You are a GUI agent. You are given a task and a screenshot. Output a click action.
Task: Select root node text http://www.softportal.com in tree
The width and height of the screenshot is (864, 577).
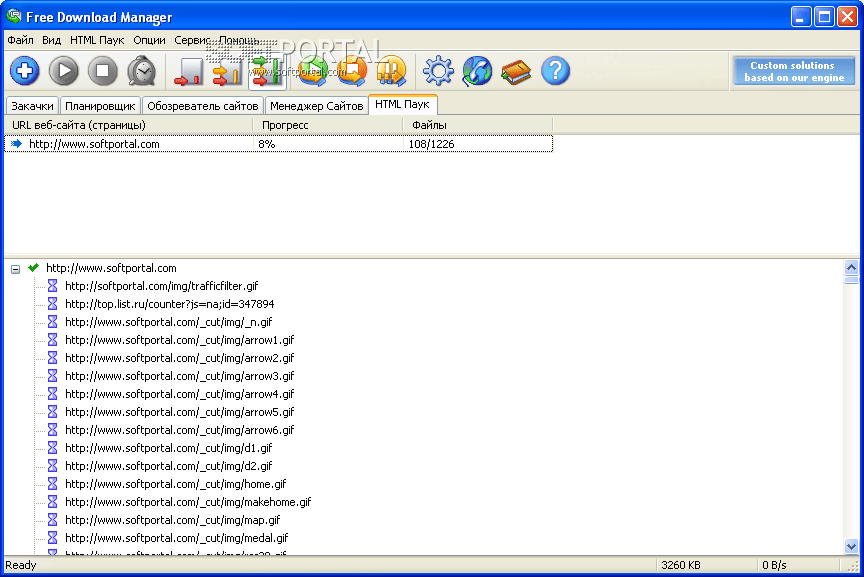(111, 268)
